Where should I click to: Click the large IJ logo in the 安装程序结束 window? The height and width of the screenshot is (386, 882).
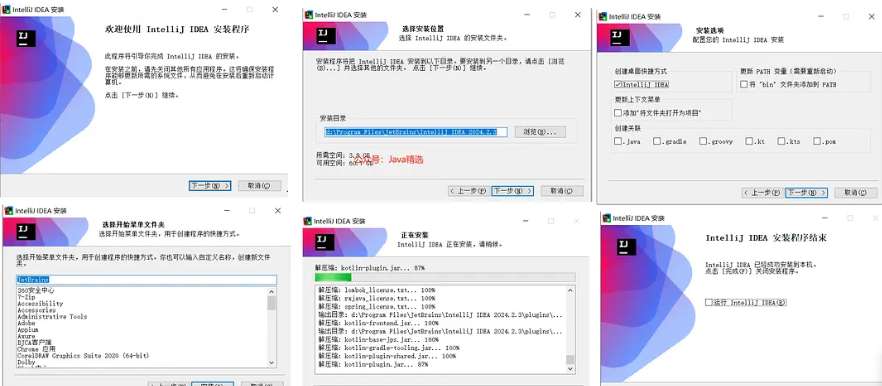coord(627,246)
